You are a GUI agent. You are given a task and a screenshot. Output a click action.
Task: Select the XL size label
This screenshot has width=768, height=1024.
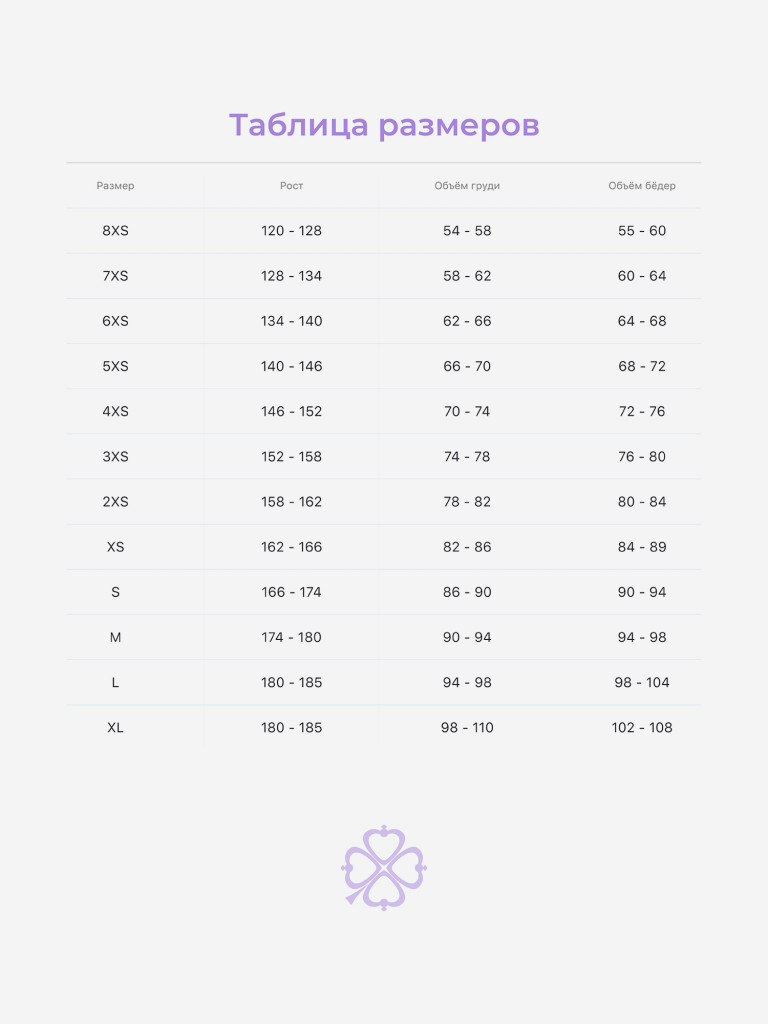point(115,728)
